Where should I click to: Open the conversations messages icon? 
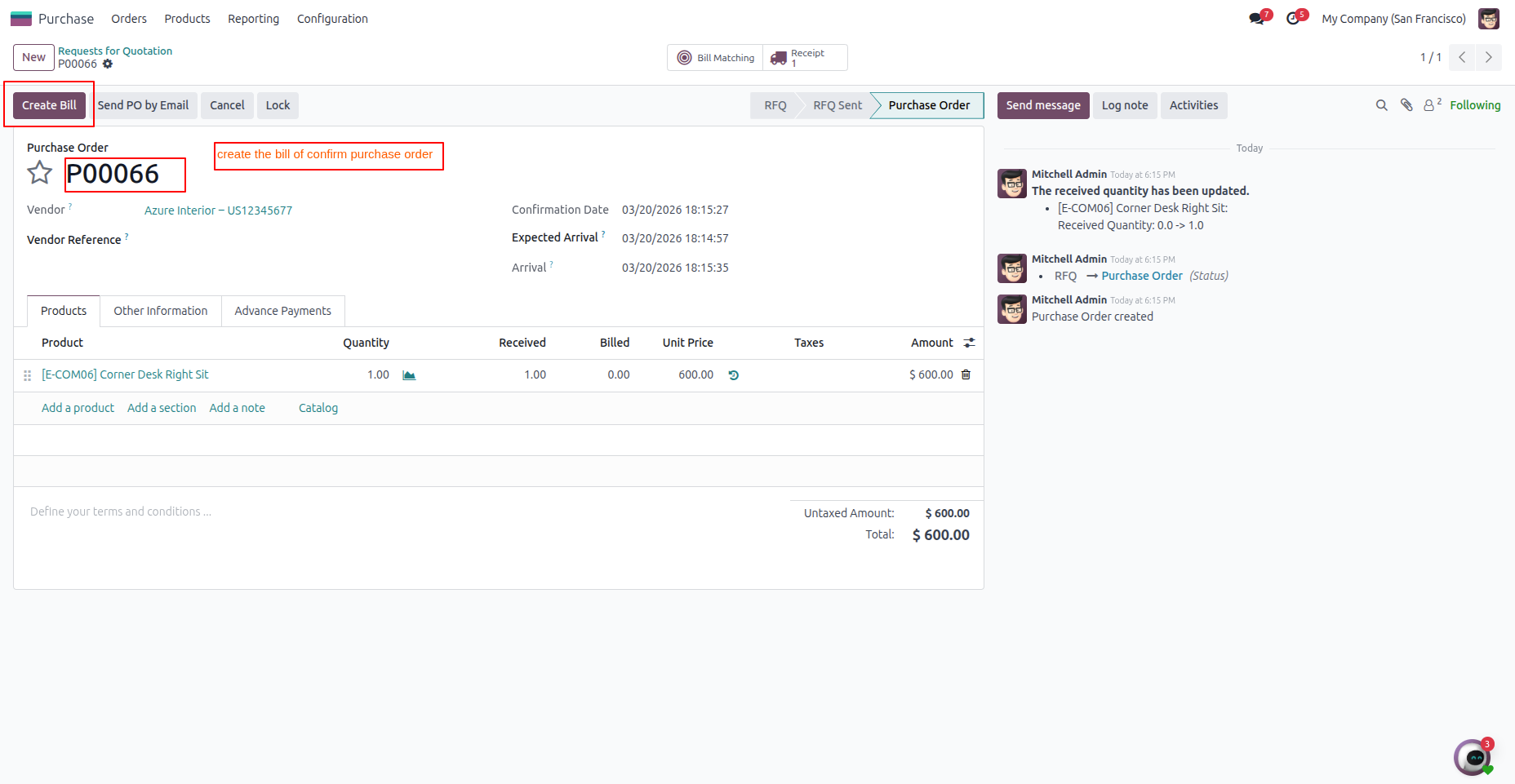(x=1257, y=19)
